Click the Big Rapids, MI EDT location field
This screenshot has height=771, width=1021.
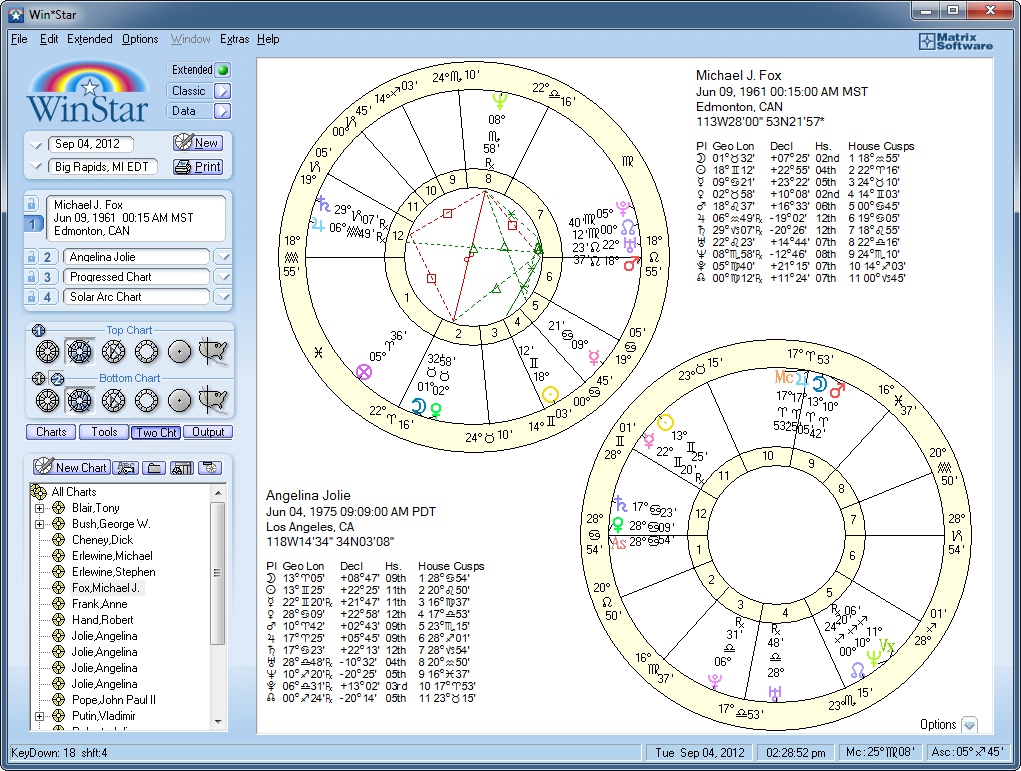[x=102, y=167]
